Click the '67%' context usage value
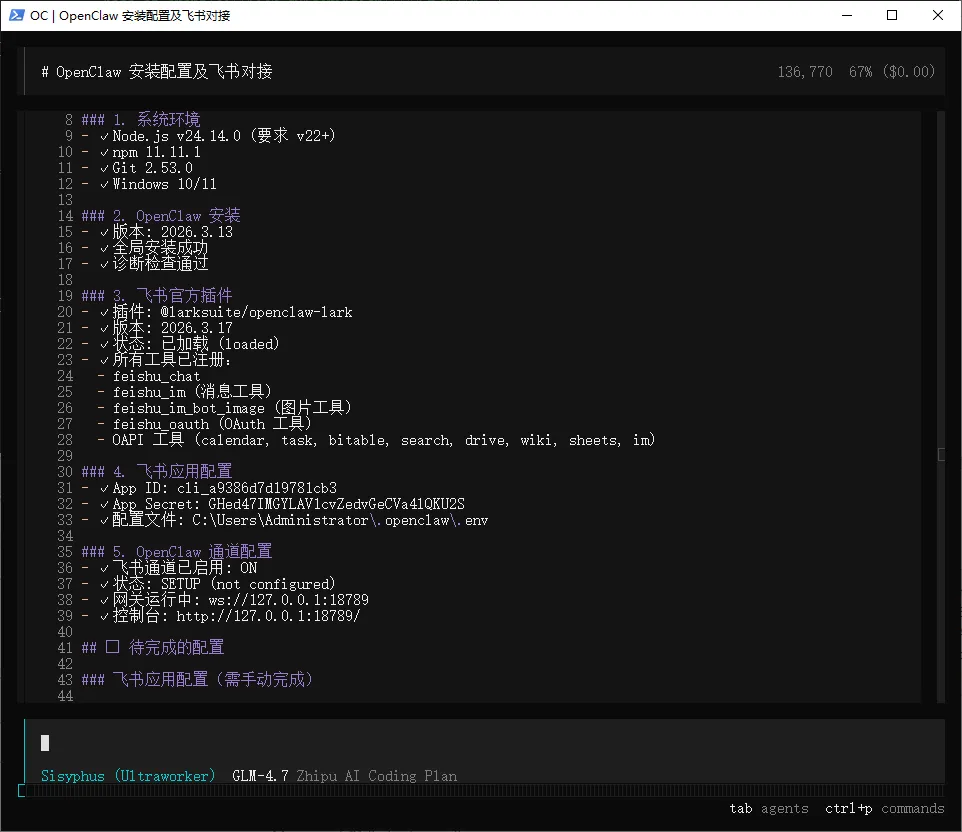This screenshot has width=962, height=832. click(860, 72)
